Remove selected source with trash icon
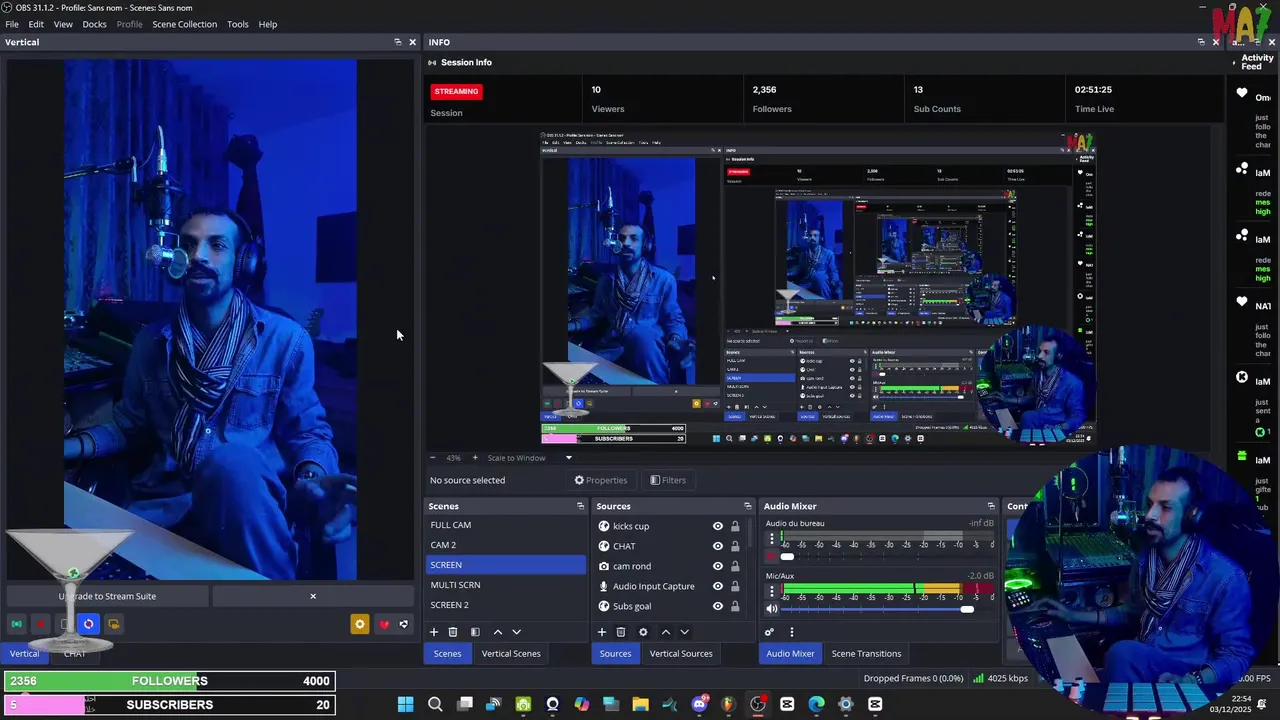The image size is (1280, 720). [621, 632]
